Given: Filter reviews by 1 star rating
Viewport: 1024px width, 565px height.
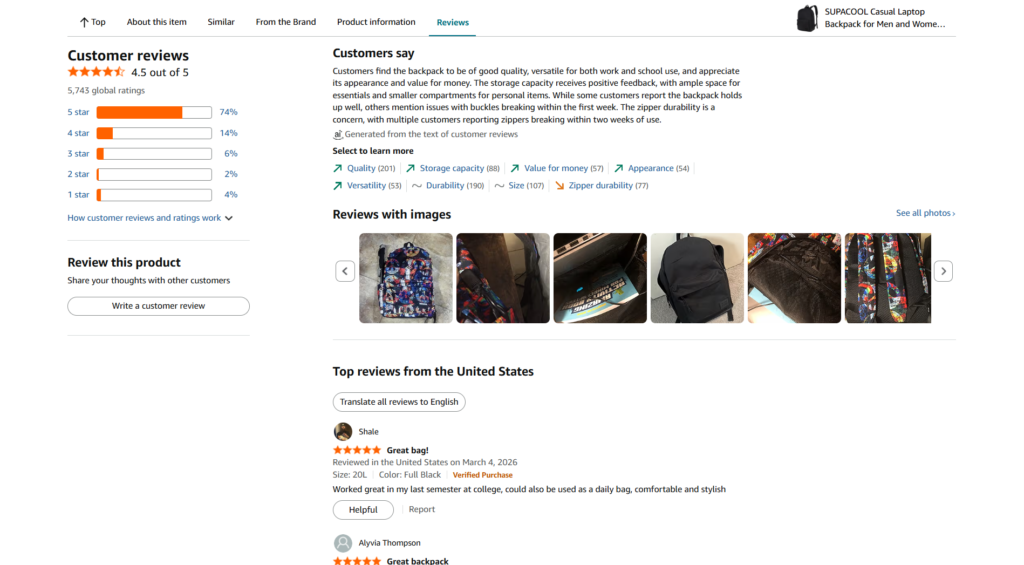Looking at the screenshot, I should point(154,195).
